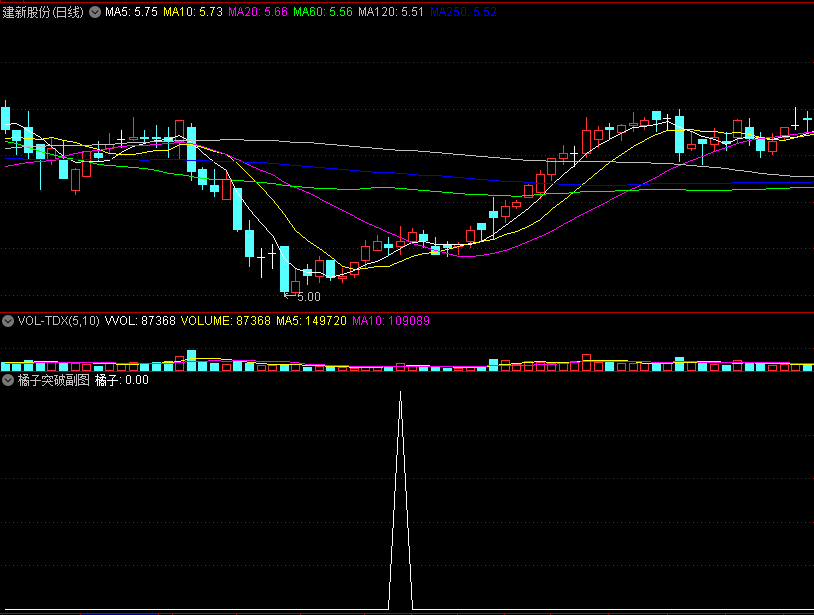Click the volume MA10: 109089 value
Screen dimensions: 814x615
pyautogui.click(x=391, y=321)
